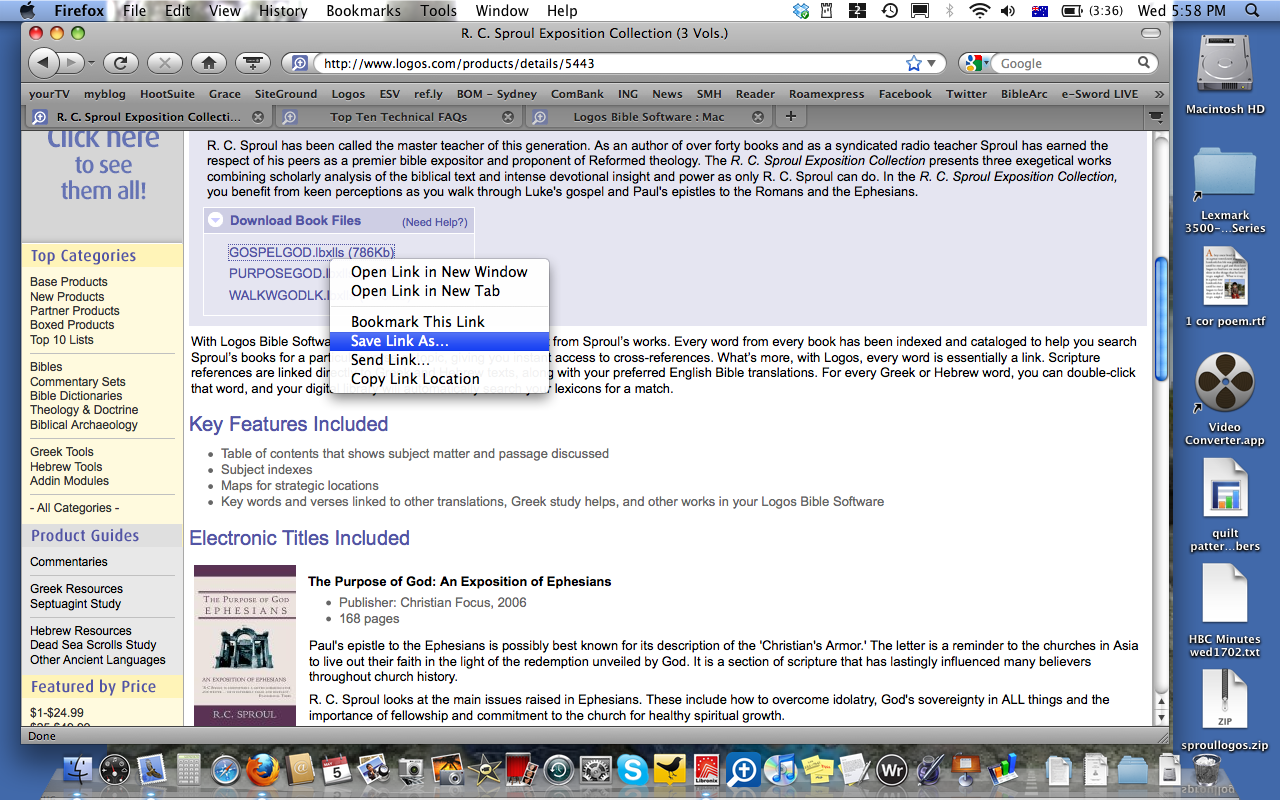Viewport: 1280px width, 800px height.
Task: Choose Bookmark This Link
Action: 440,322
